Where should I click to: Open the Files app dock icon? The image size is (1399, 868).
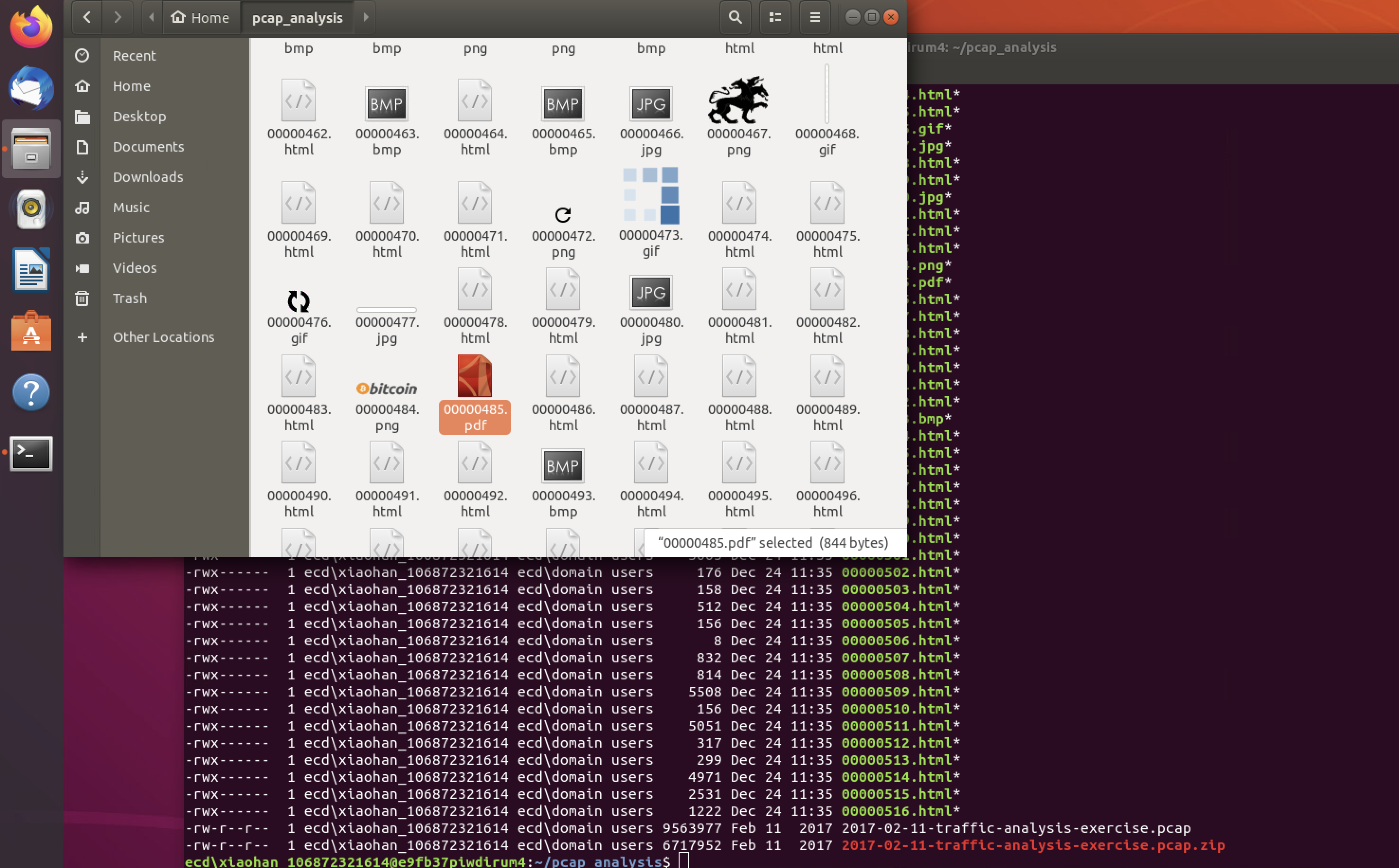click(x=31, y=149)
